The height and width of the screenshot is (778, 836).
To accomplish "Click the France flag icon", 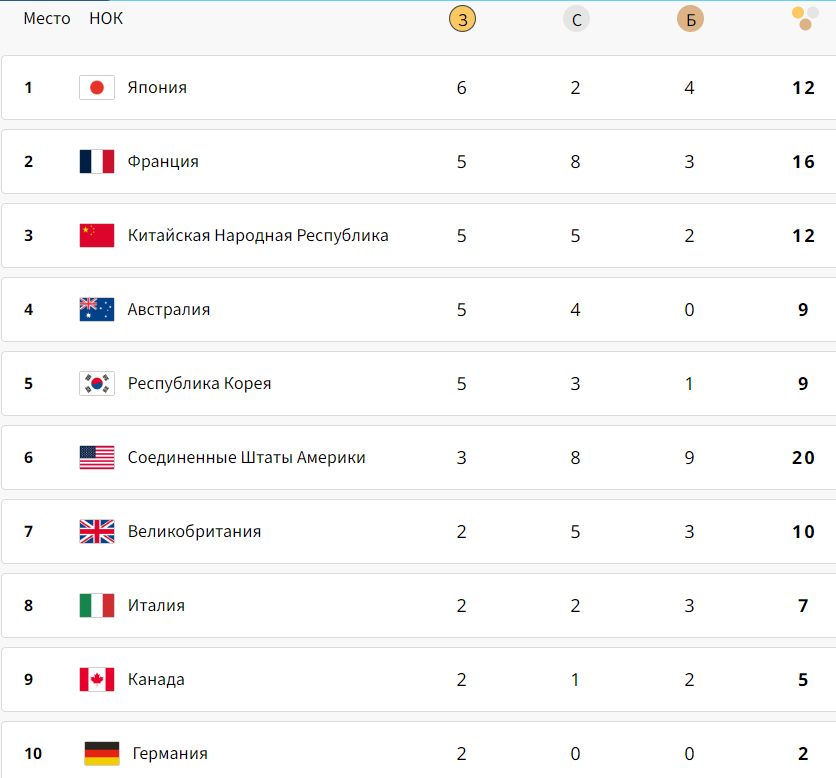I will [x=97, y=162].
